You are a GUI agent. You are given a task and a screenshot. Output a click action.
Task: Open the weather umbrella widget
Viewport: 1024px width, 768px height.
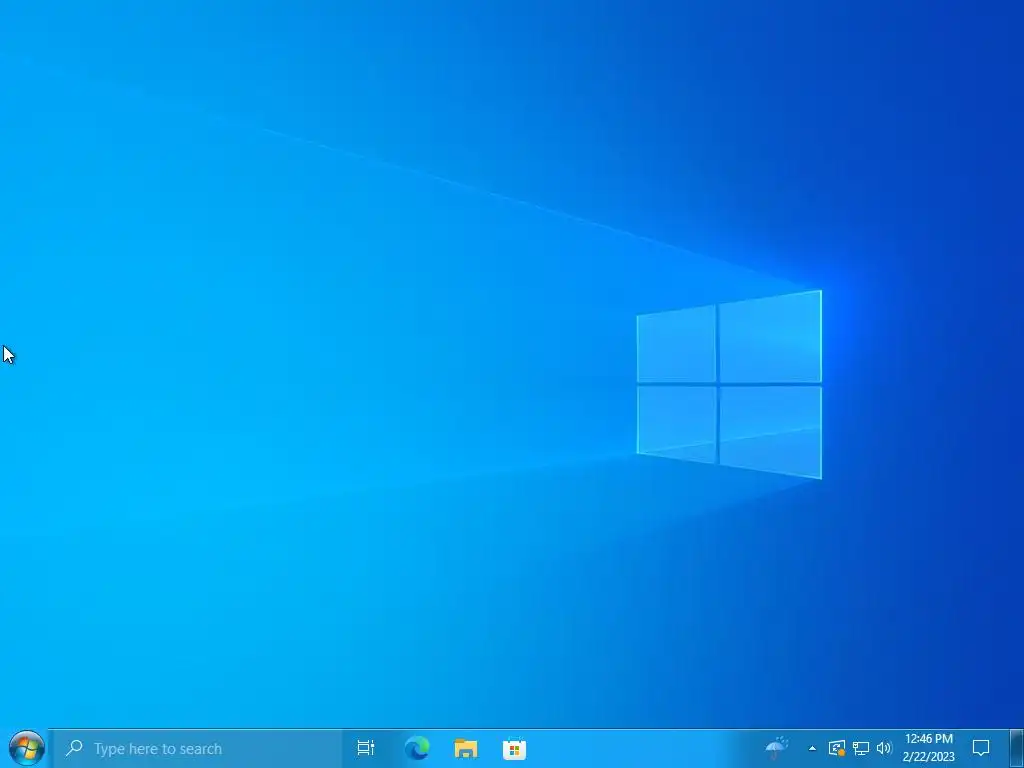coord(777,747)
